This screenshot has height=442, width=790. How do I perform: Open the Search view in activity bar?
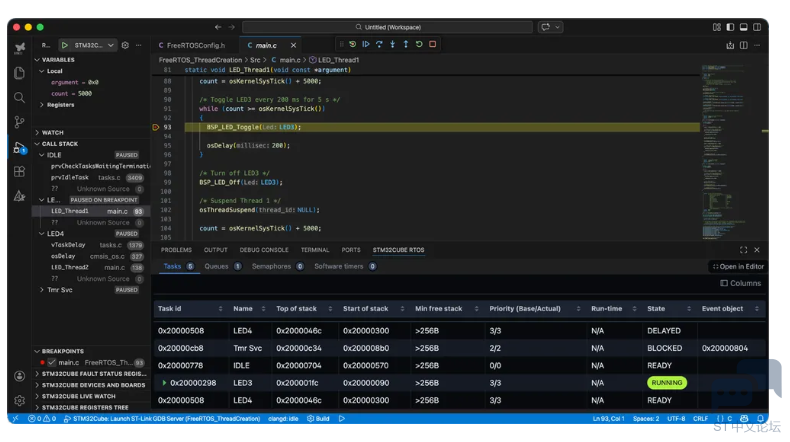[x=19, y=98]
